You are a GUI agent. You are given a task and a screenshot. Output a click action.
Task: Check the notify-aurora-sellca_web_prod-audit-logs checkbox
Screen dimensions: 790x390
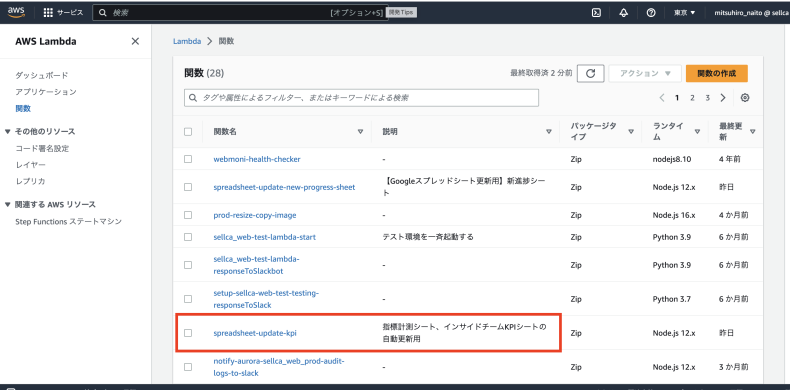tap(188, 367)
